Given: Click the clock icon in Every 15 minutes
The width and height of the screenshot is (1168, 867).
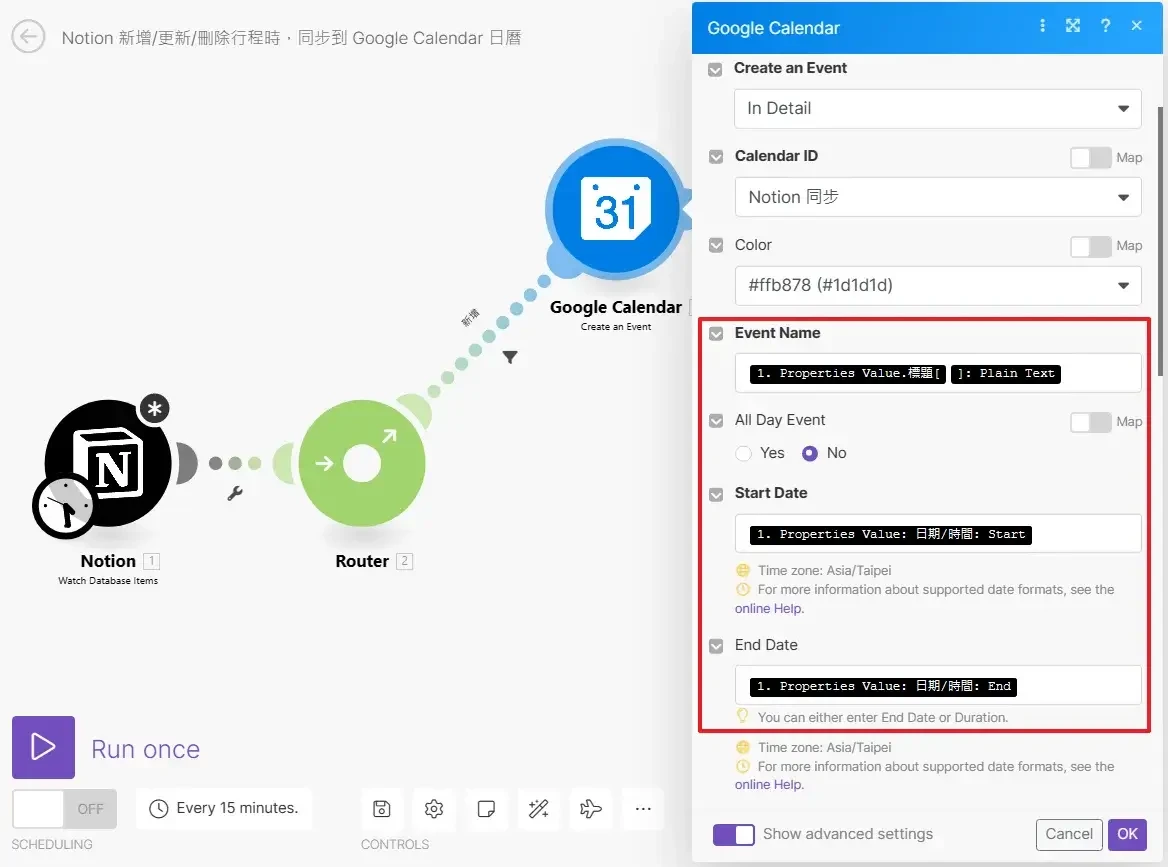Looking at the screenshot, I should point(159,809).
